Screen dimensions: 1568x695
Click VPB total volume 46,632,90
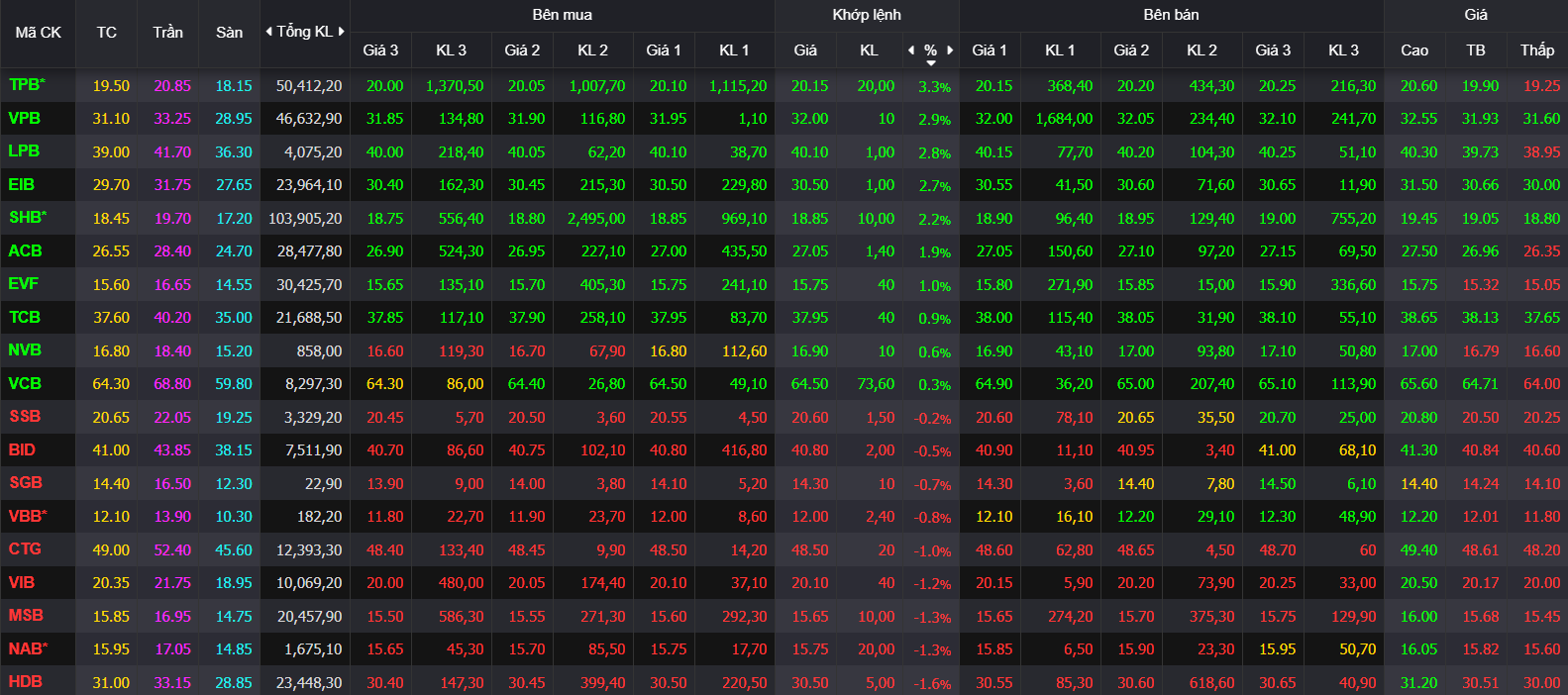[309, 119]
